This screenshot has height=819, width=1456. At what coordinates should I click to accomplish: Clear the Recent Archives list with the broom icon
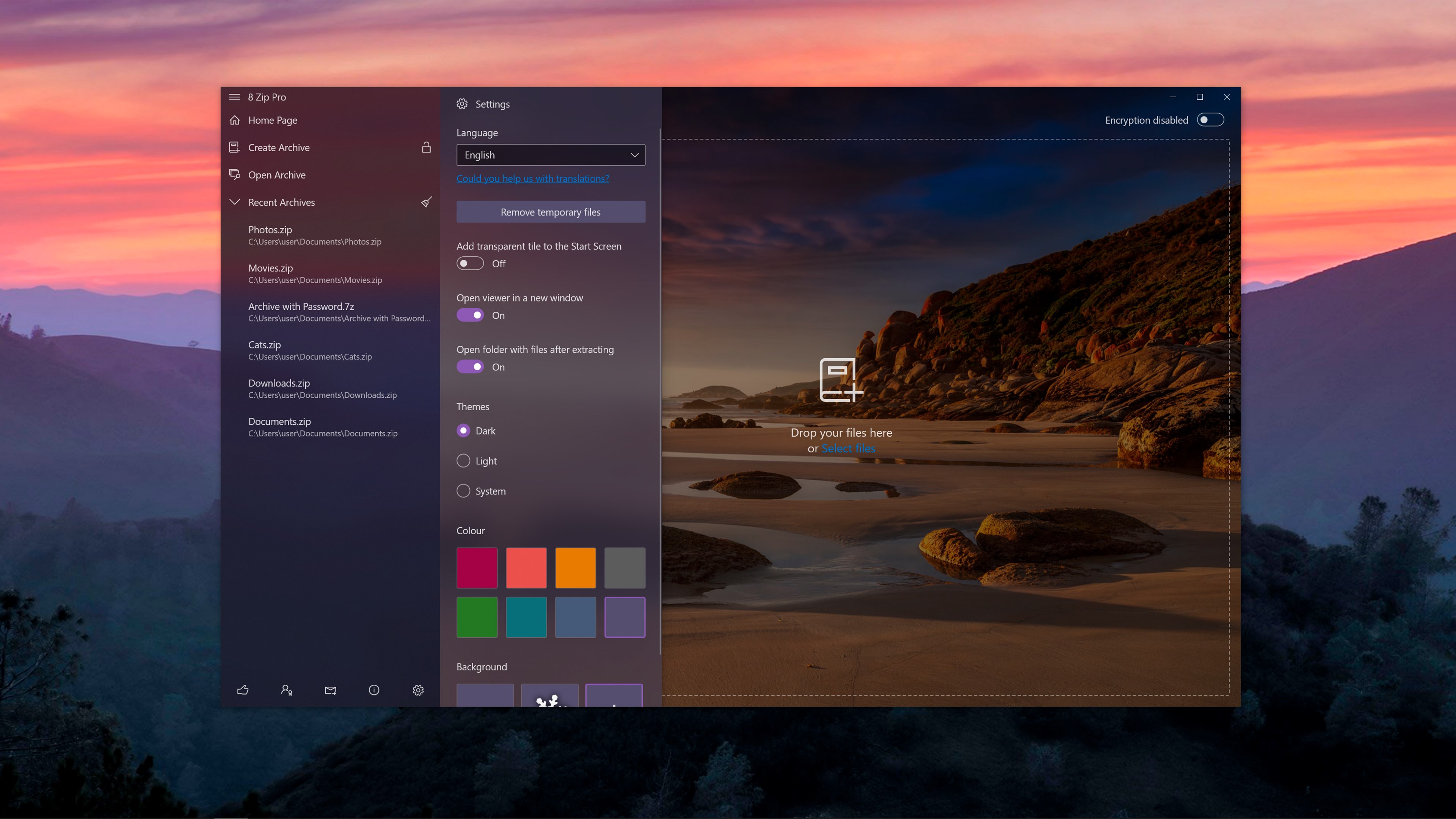pyautogui.click(x=426, y=202)
